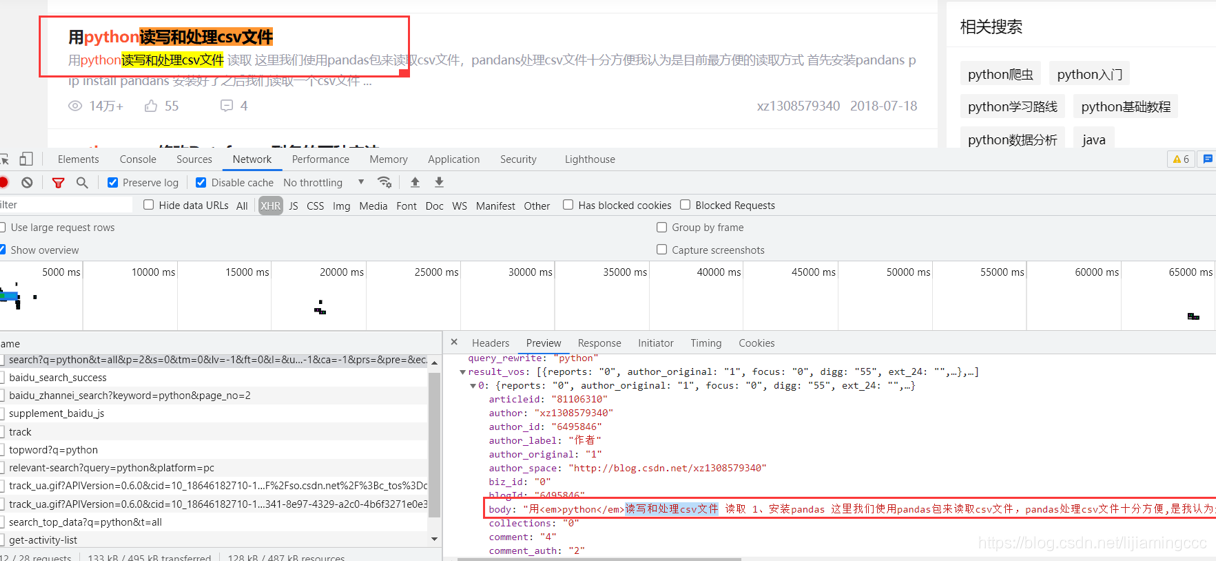Filter requests by CSS type
Image resolution: width=1216 pixels, height=561 pixels.
point(315,206)
